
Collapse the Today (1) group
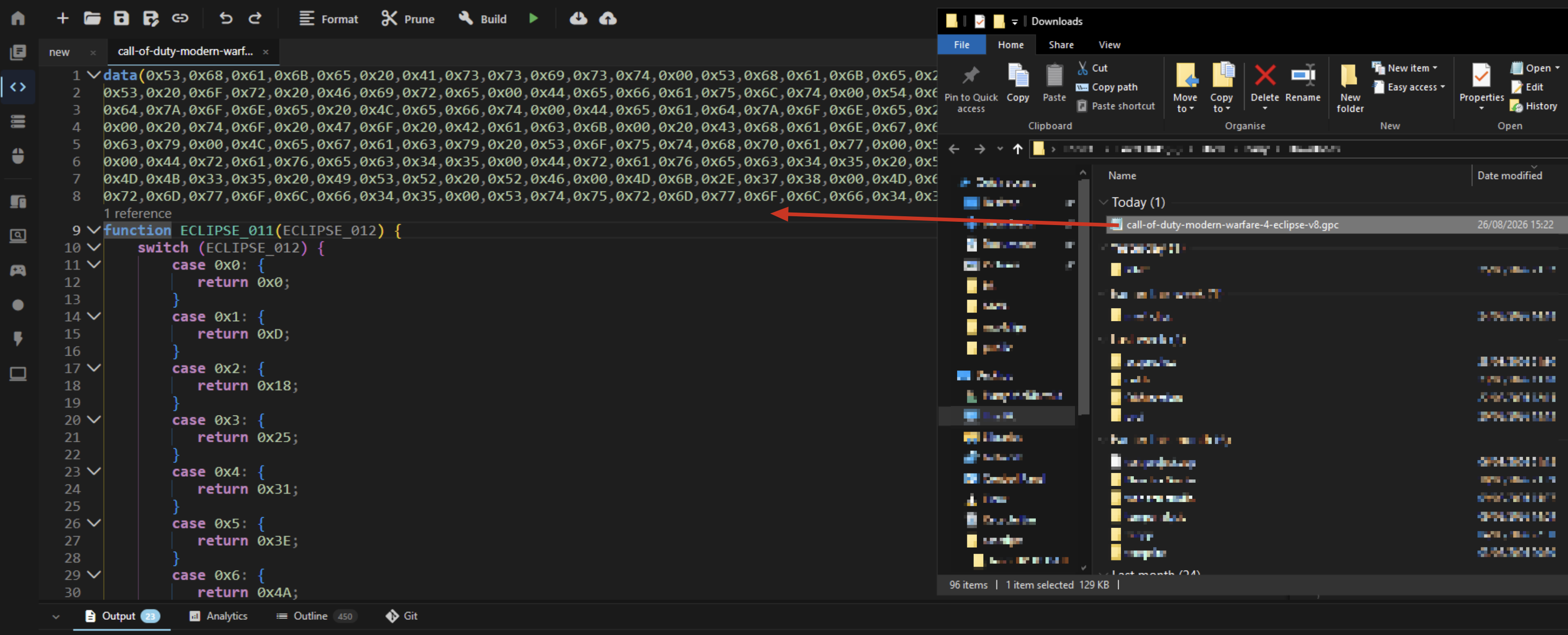[1103, 202]
